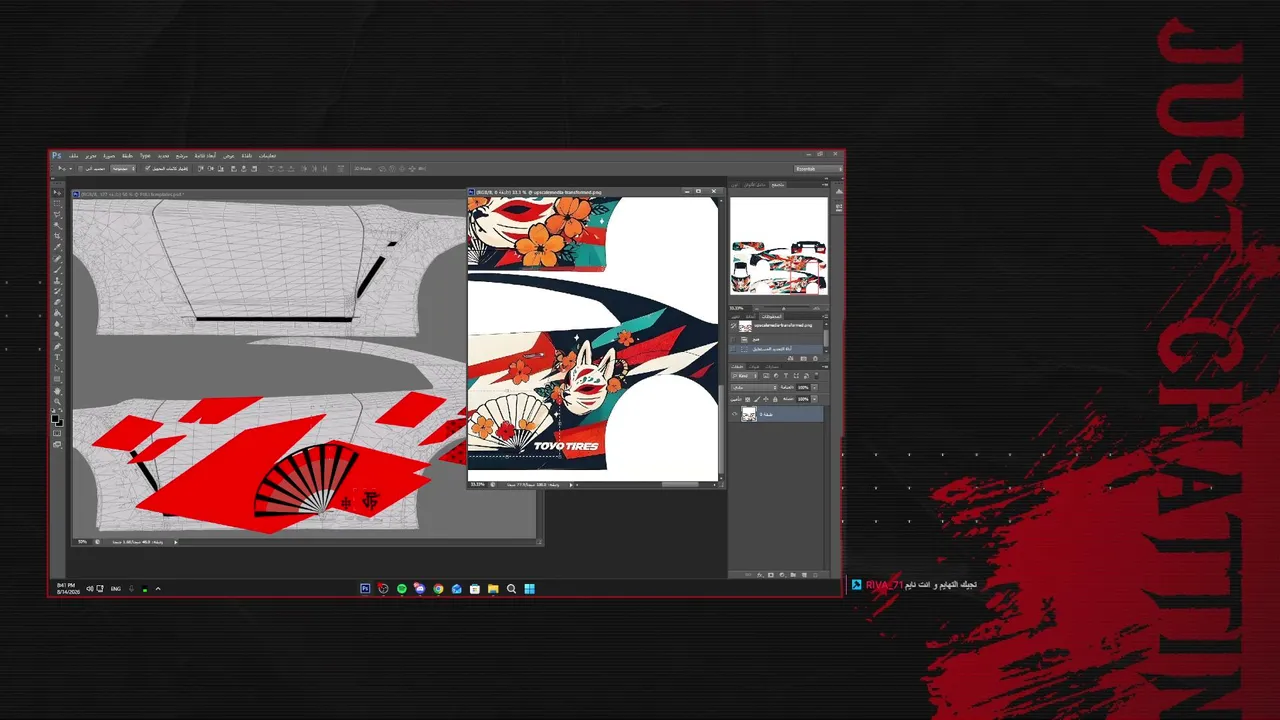Select the Type tool in the toolbox
Image resolution: width=1280 pixels, height=720 pixels.
point(58,357)
